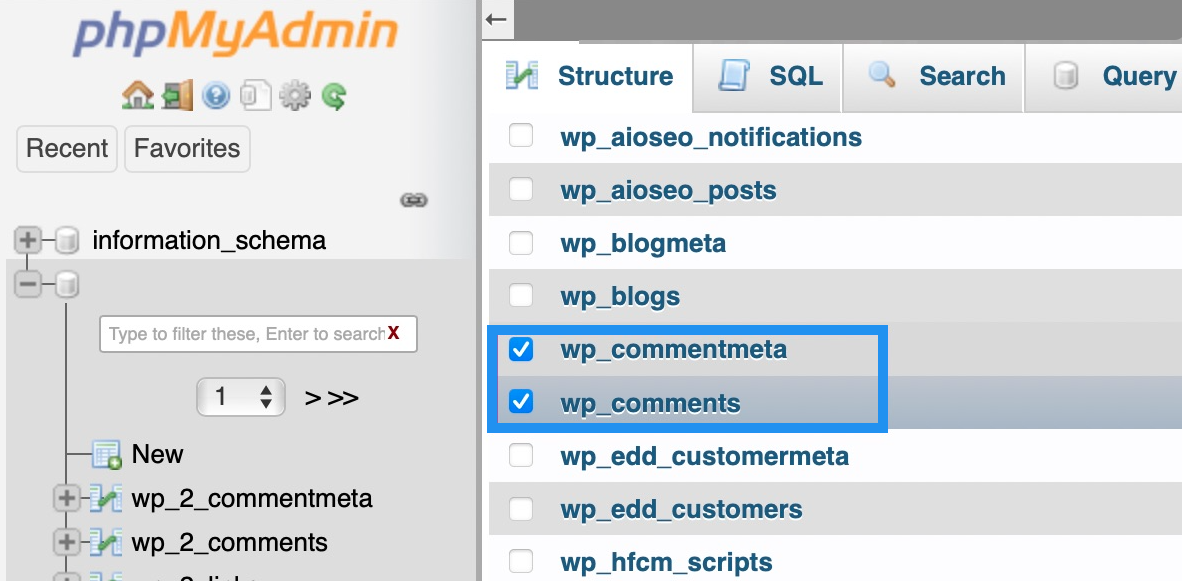This screenshot has width=1182, height=581.
Task: Open the page number dropdown showing 1
Action: (x=240, y=397)
